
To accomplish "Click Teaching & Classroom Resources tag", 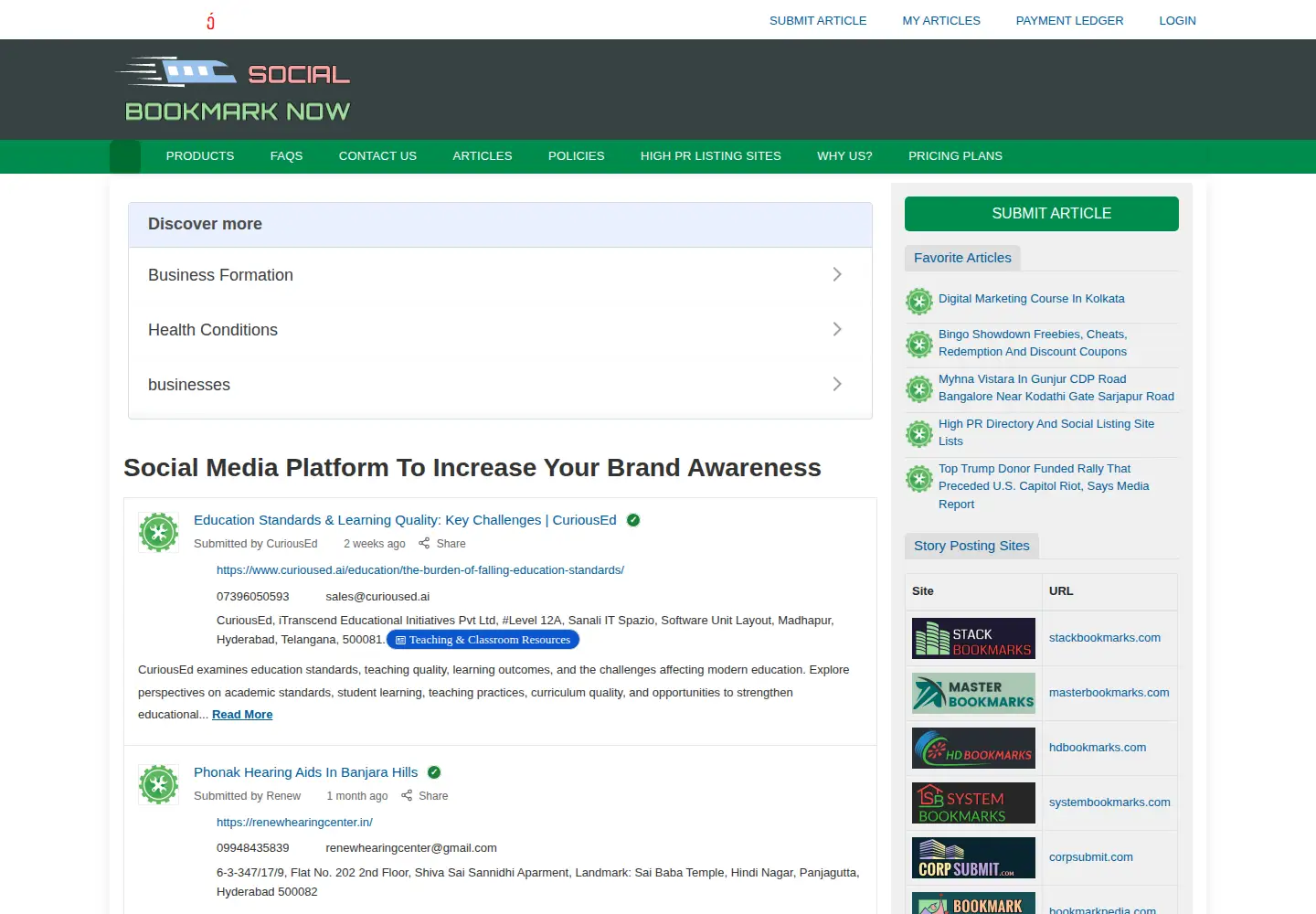I will click(x=483, y=640).
